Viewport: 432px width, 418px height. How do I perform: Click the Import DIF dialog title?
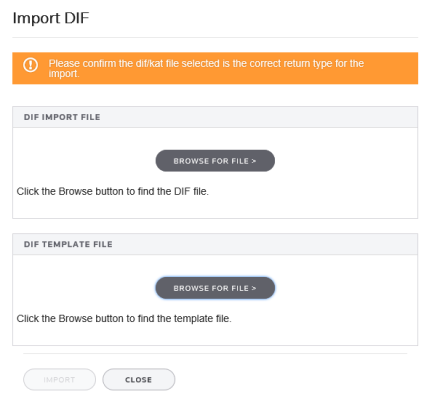pos(51,18)
